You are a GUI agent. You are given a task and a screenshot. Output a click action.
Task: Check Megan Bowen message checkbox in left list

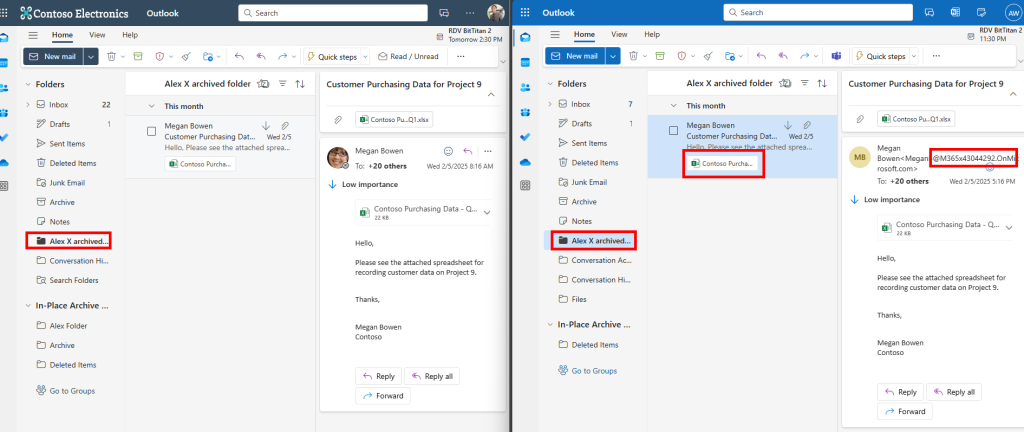(152, 131)
